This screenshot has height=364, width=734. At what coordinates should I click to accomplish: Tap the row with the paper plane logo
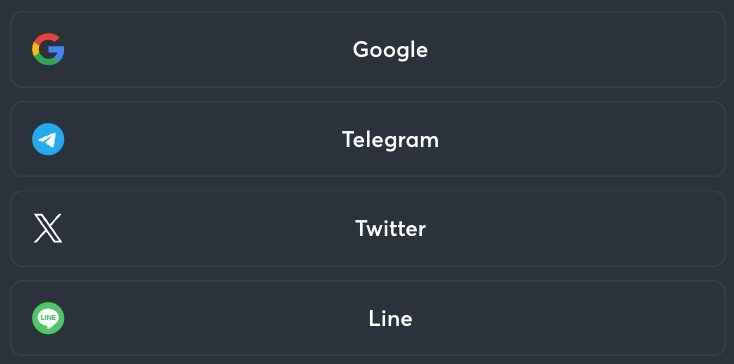(368, 139)
